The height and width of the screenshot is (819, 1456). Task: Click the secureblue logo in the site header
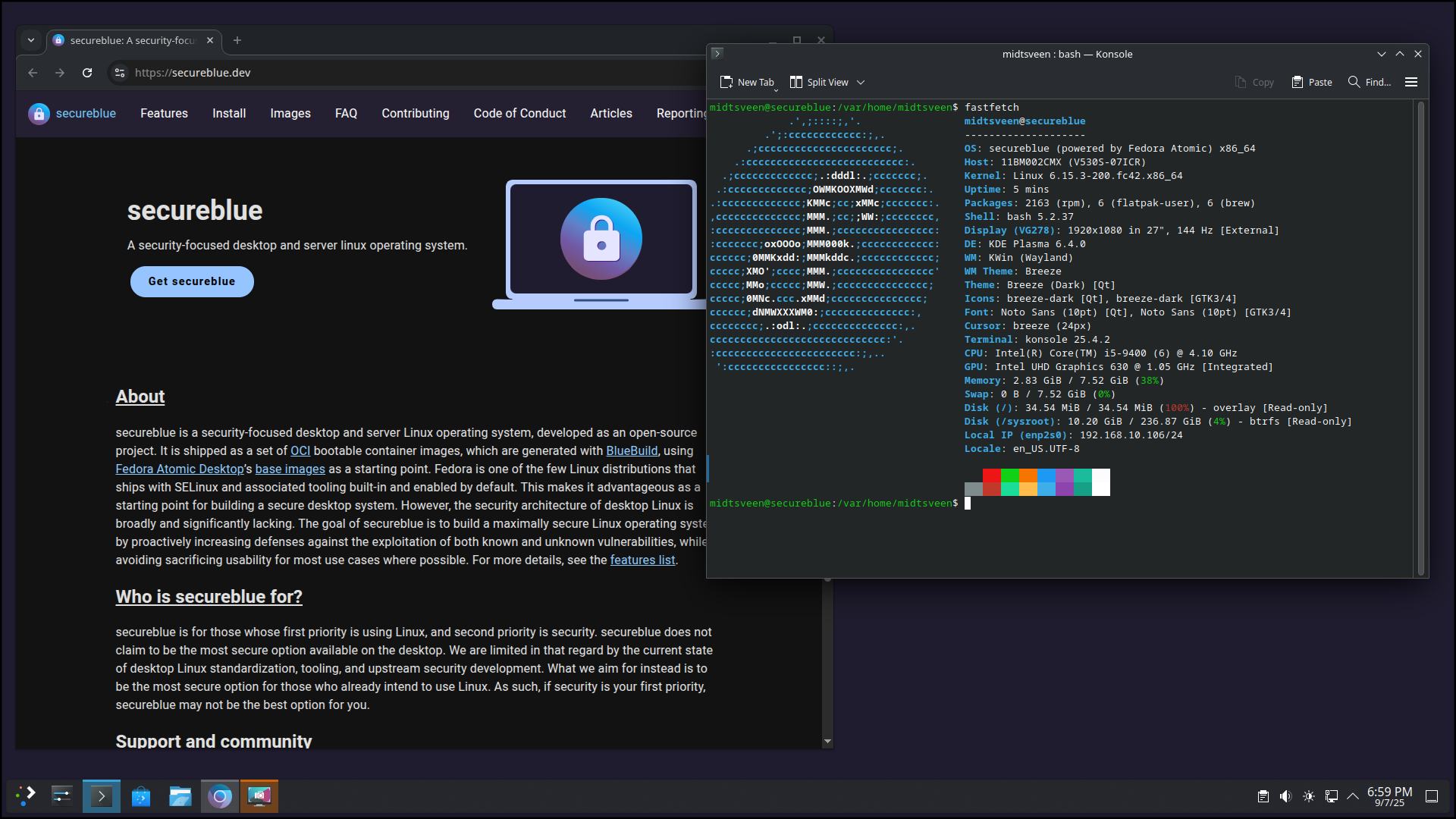72,113
